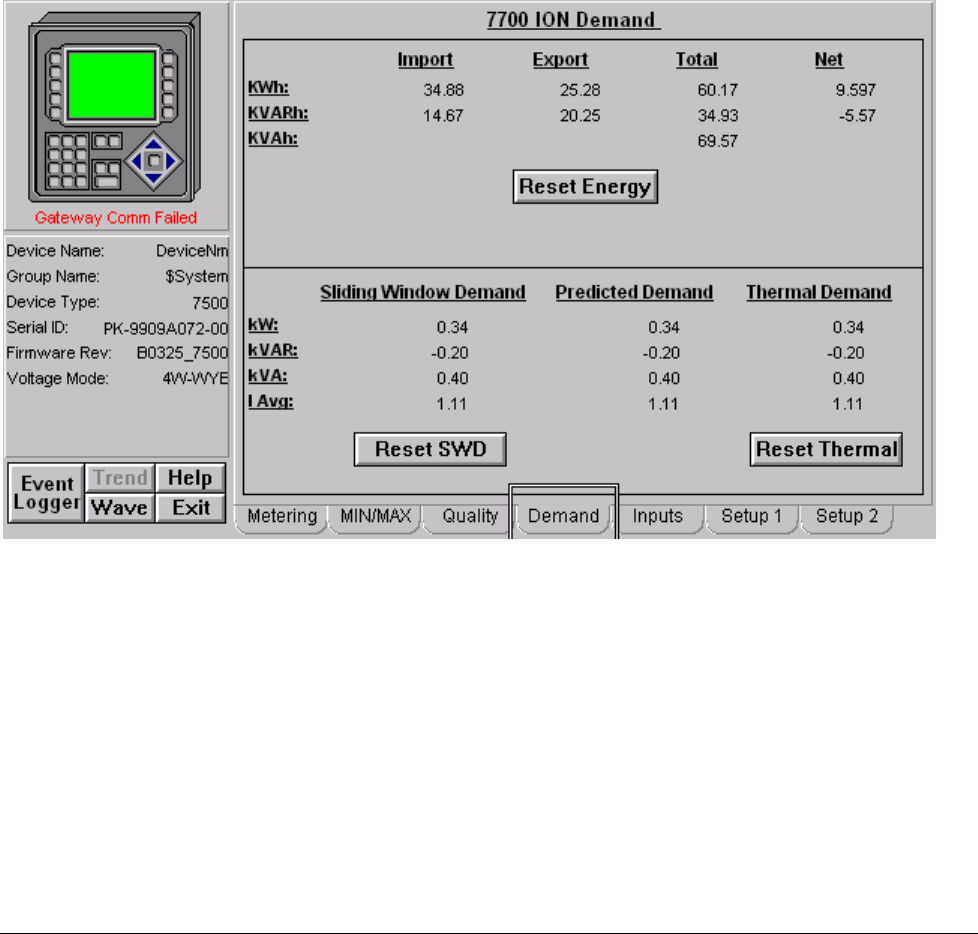Click the Export column header
Screen dimensions: 978x934
560,59
